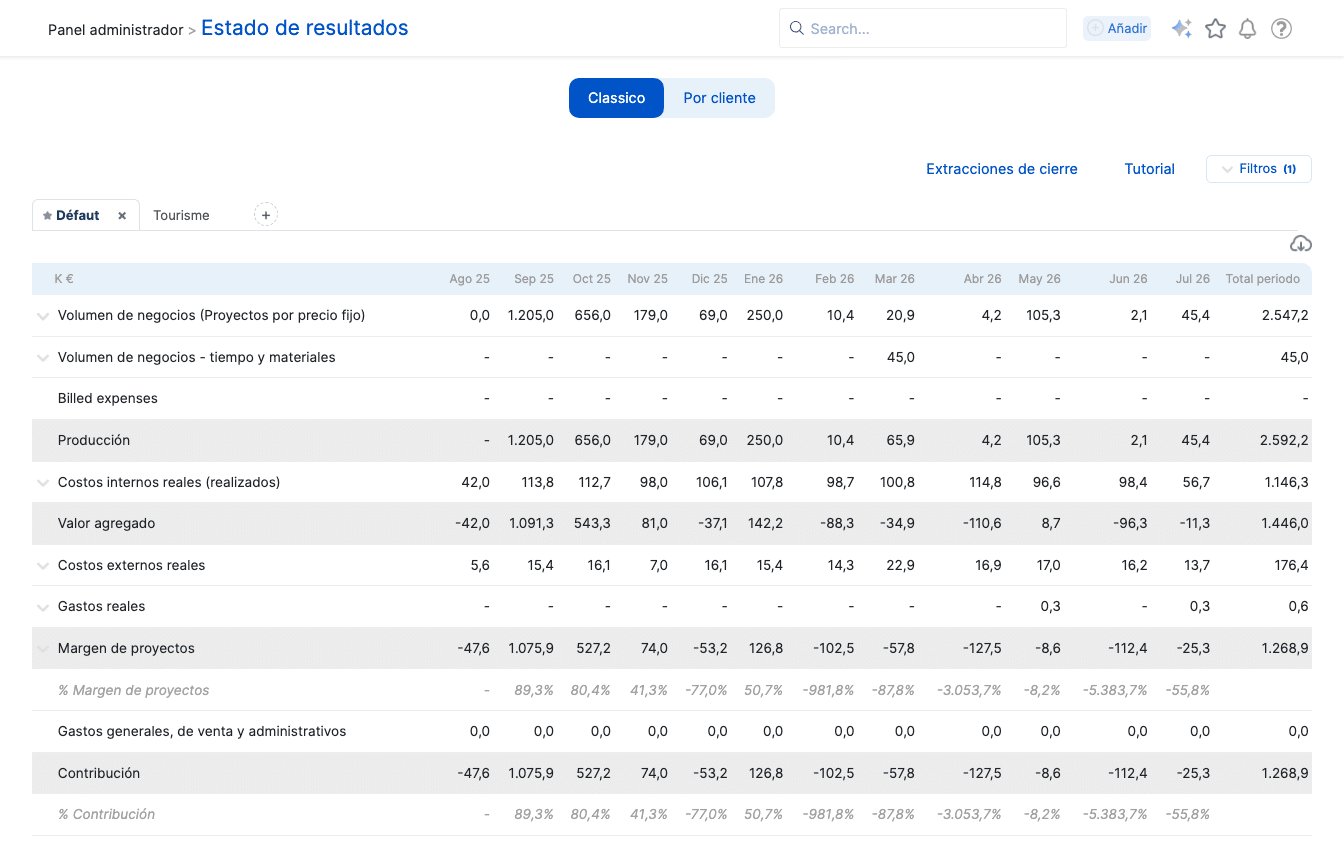Go to Panel administrador breadcrumb
The image size is (1344, 859).
[x=116, y=30]
